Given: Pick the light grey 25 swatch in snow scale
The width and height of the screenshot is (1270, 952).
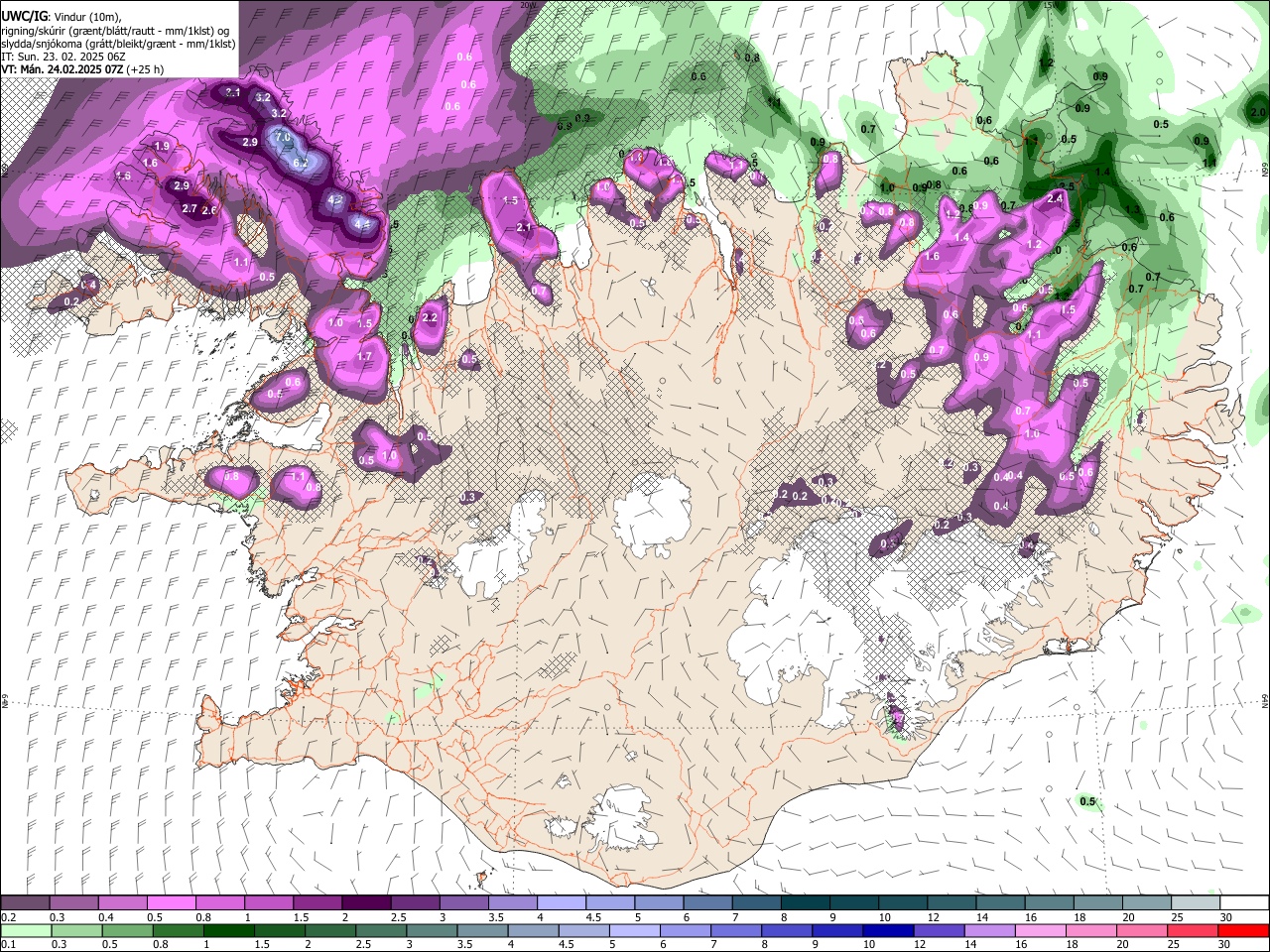Looking at the screenshot, I should click(x=1197, y=903).
